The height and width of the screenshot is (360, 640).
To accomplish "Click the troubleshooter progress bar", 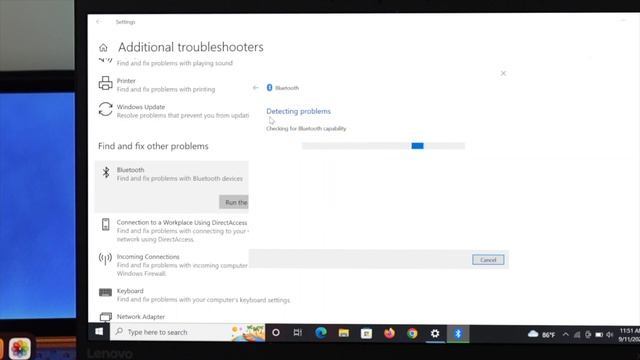I will pos(383,146).
